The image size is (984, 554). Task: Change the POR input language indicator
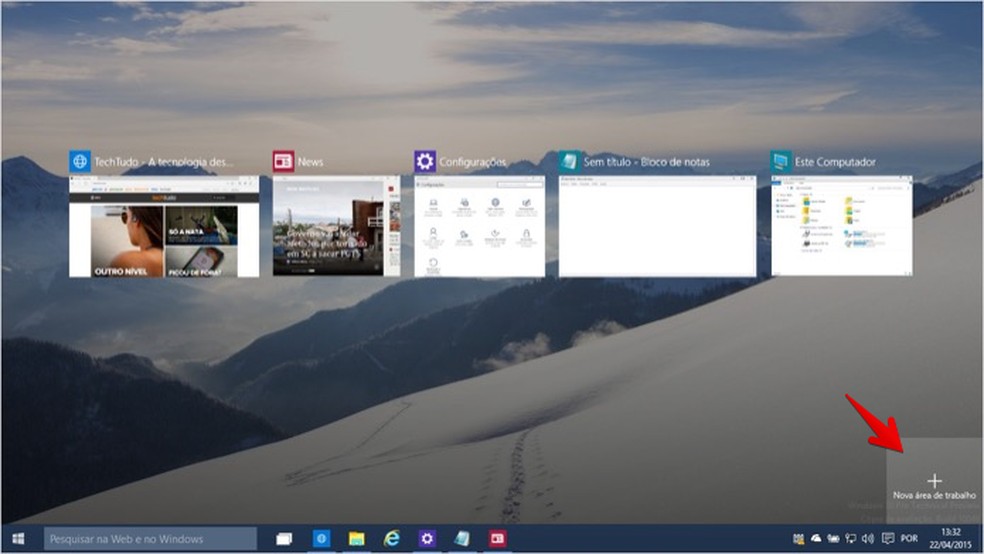click(x=909, y=538)
